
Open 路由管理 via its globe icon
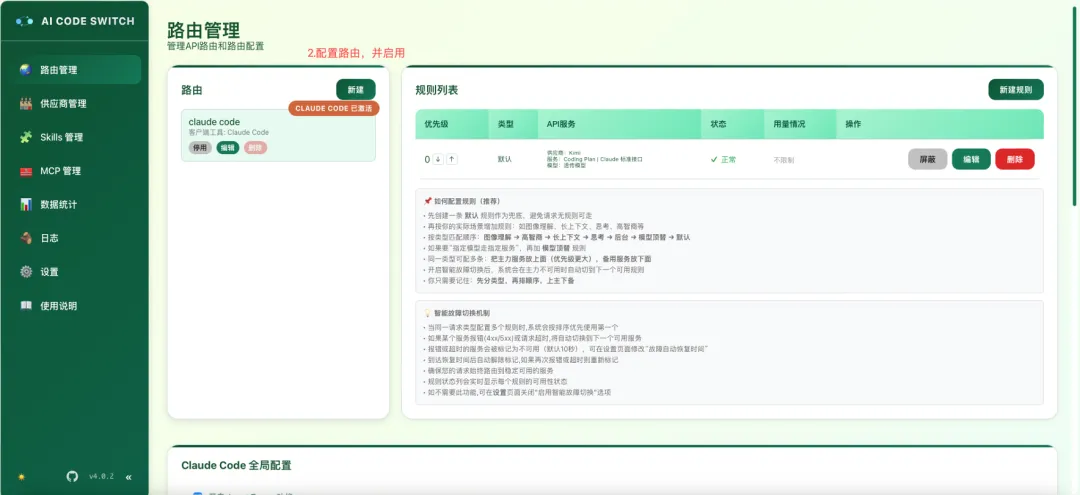pos(25,70)
